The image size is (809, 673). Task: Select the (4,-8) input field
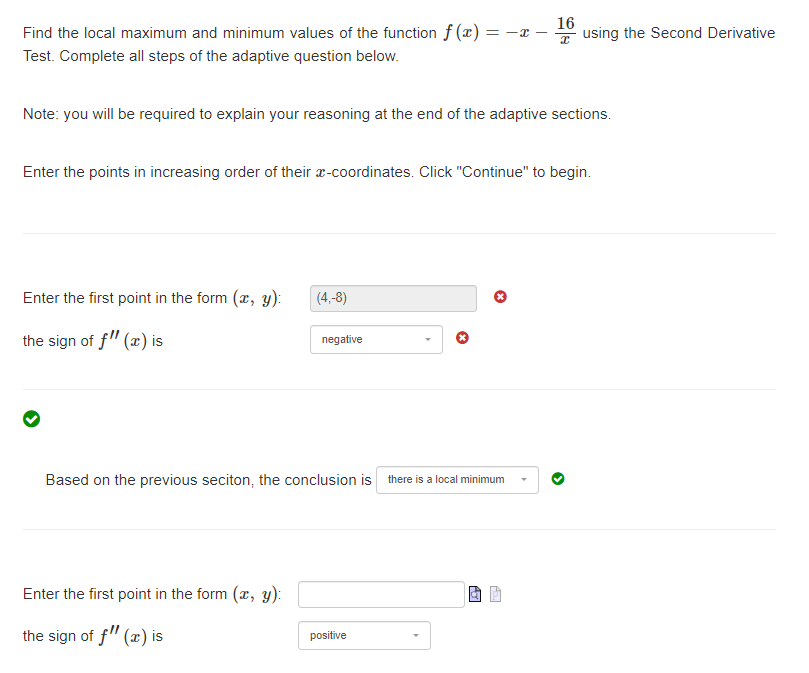coord(392,297)
